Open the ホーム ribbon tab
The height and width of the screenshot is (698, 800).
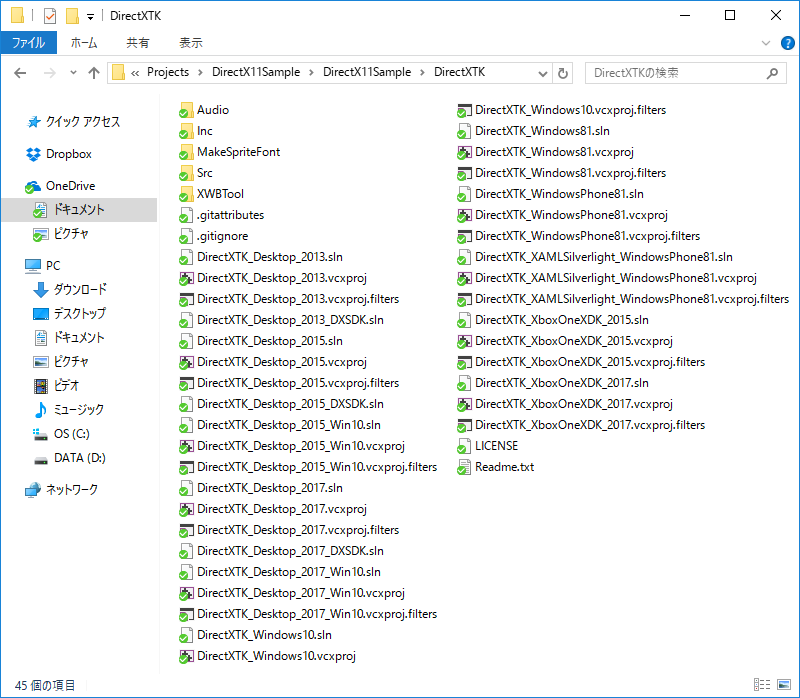pos(84,43)
